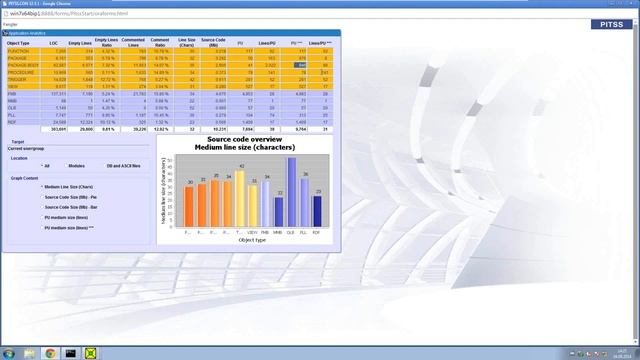Open the green X application taskbar icon

[x=91, y=353]
